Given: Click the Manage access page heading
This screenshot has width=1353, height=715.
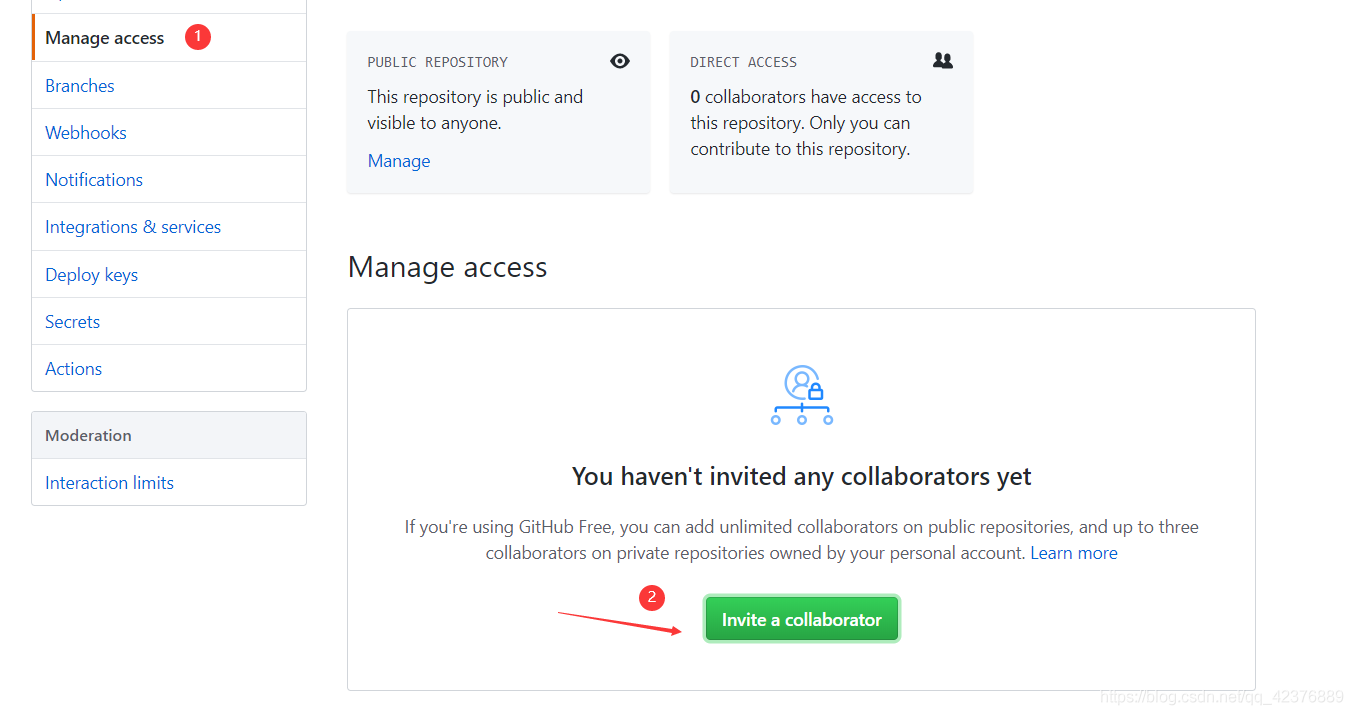Looking at the screenshot, I should pyautogui.click(x=447, y=266).
